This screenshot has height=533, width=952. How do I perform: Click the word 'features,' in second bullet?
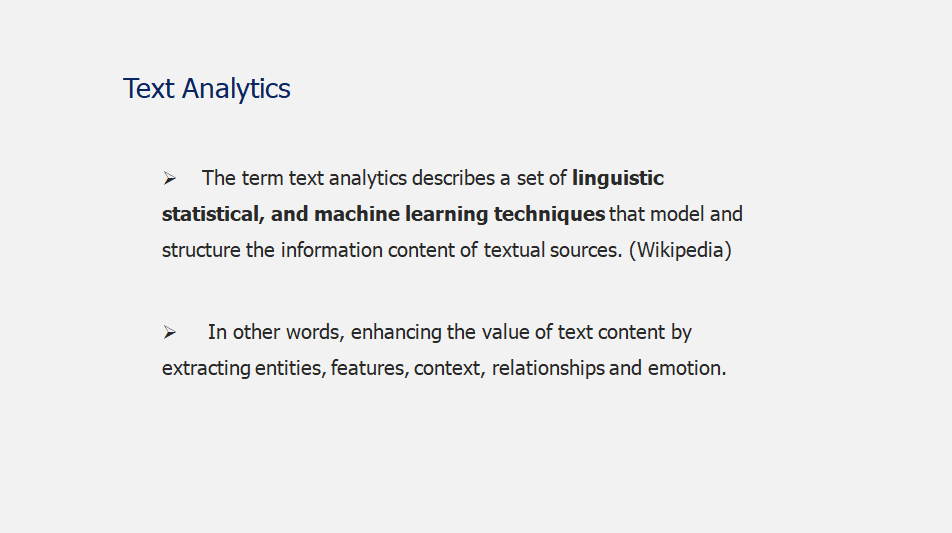click(x=369, y=368)
